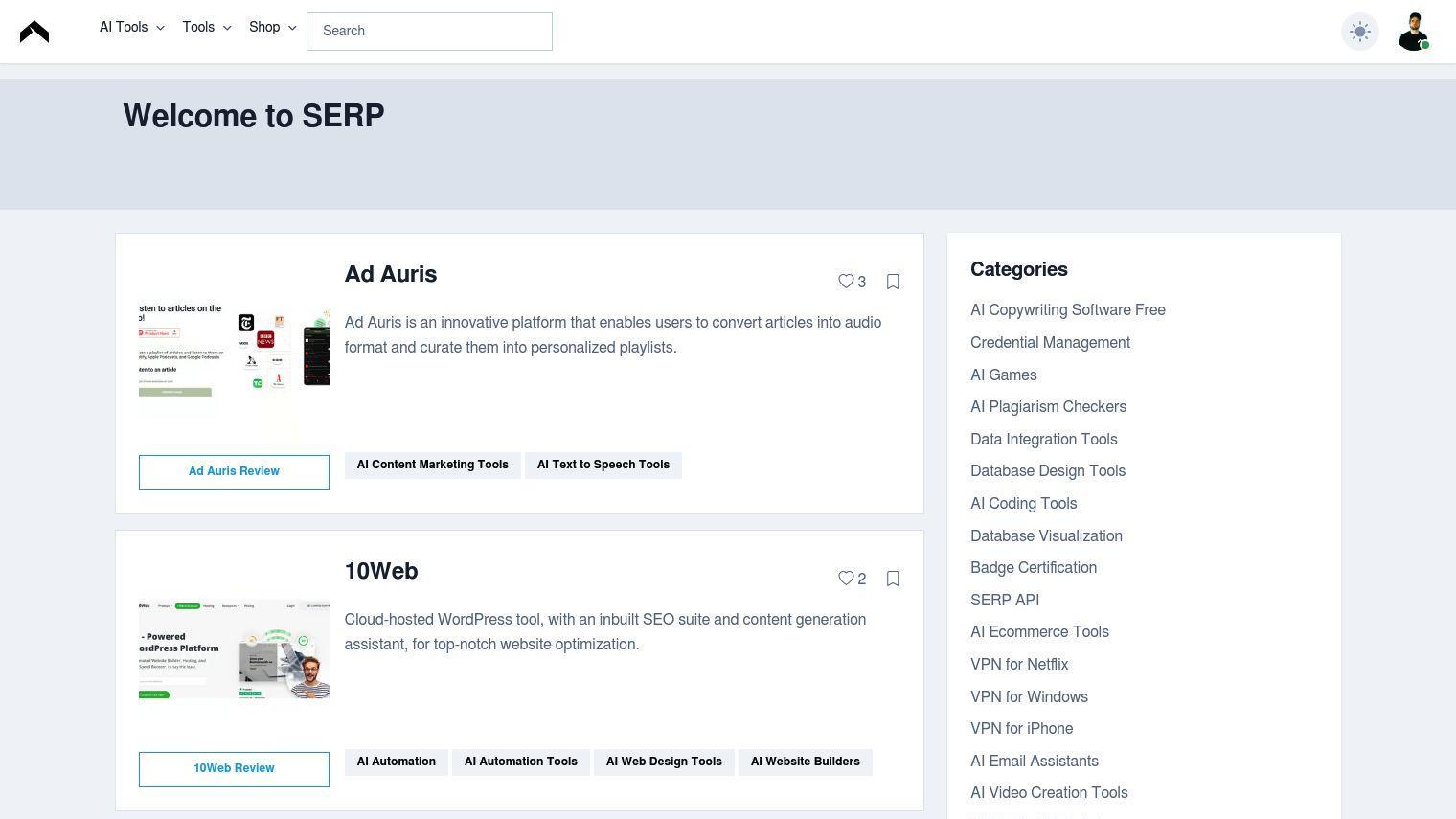The width and height of the screenshot is (1456, 819).
Task: Open the AI Games category
Action: [x=1004, y=375]
